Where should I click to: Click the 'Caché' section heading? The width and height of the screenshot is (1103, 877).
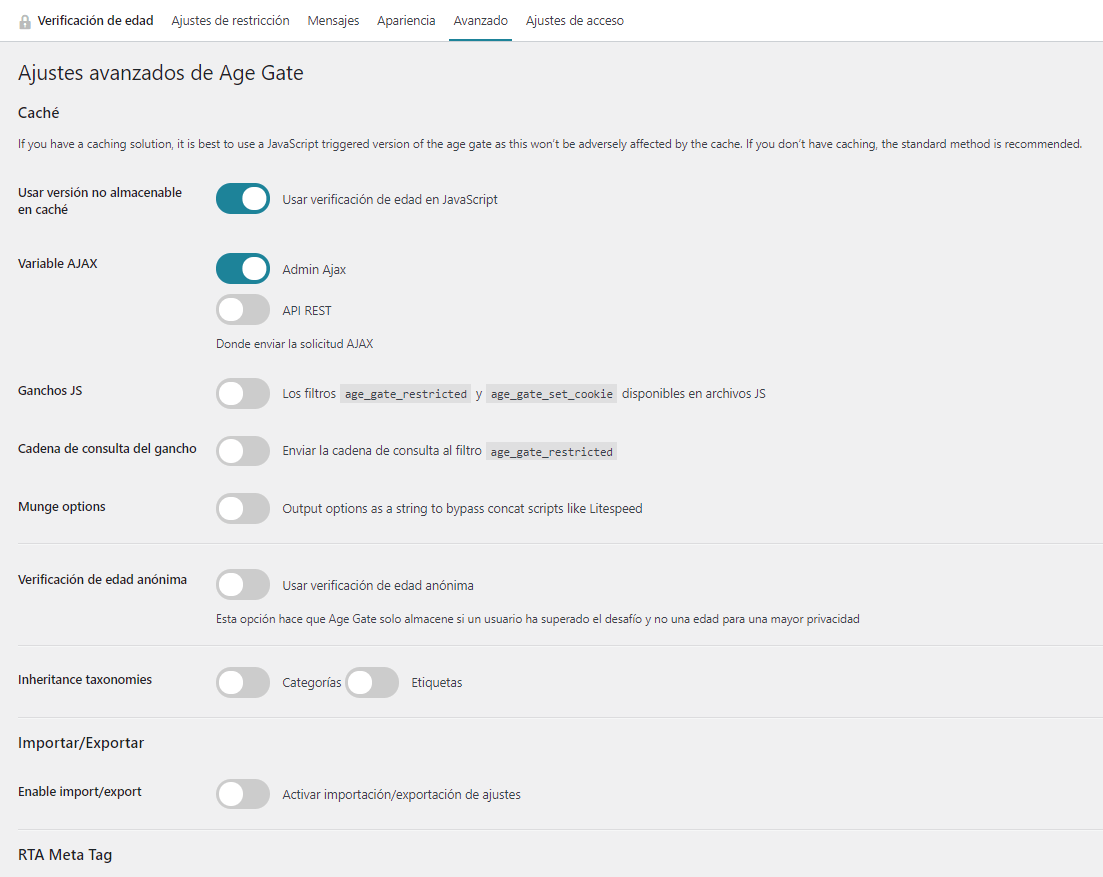pyautogui.click(x=39, y=113)
